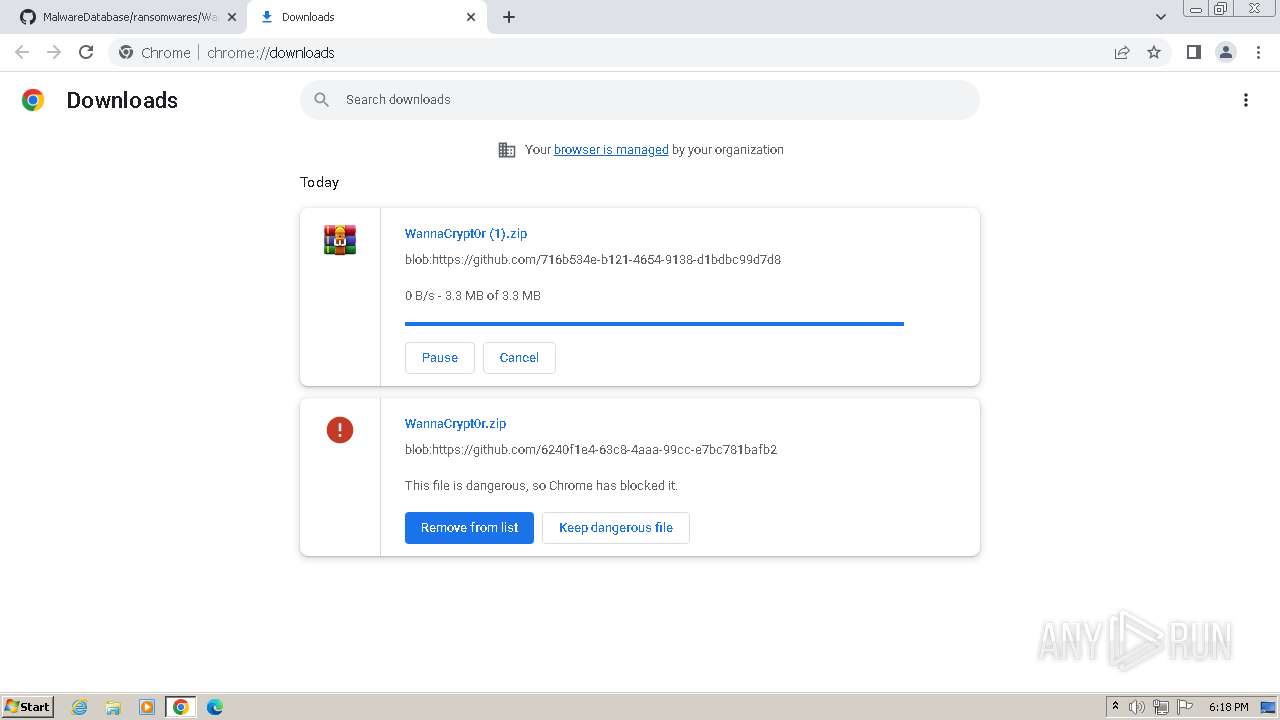Click the managed organization building icon
1280x720 pixels.
pyautogui.click(x=507, y=150)
